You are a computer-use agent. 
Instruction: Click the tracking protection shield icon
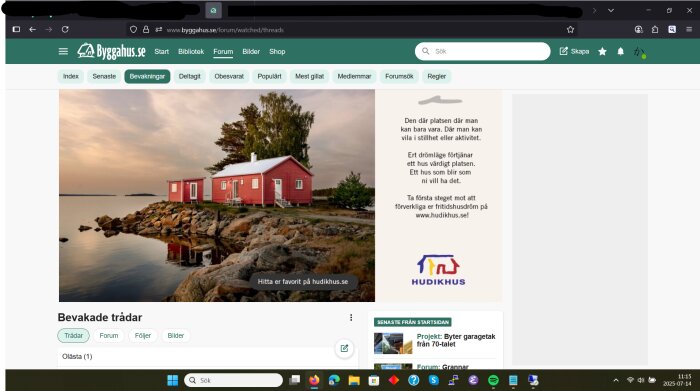pyautogui.click(x=133, y=29)
